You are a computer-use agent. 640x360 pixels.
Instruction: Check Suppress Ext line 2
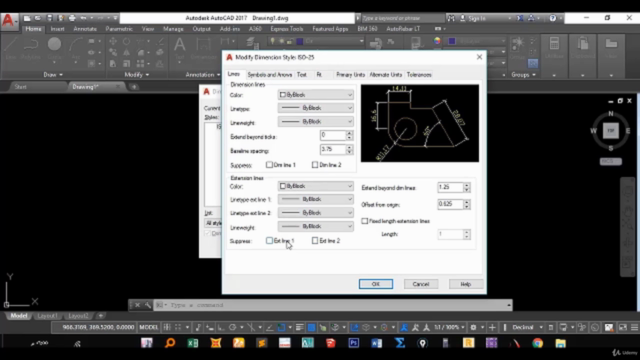[315, 241]
